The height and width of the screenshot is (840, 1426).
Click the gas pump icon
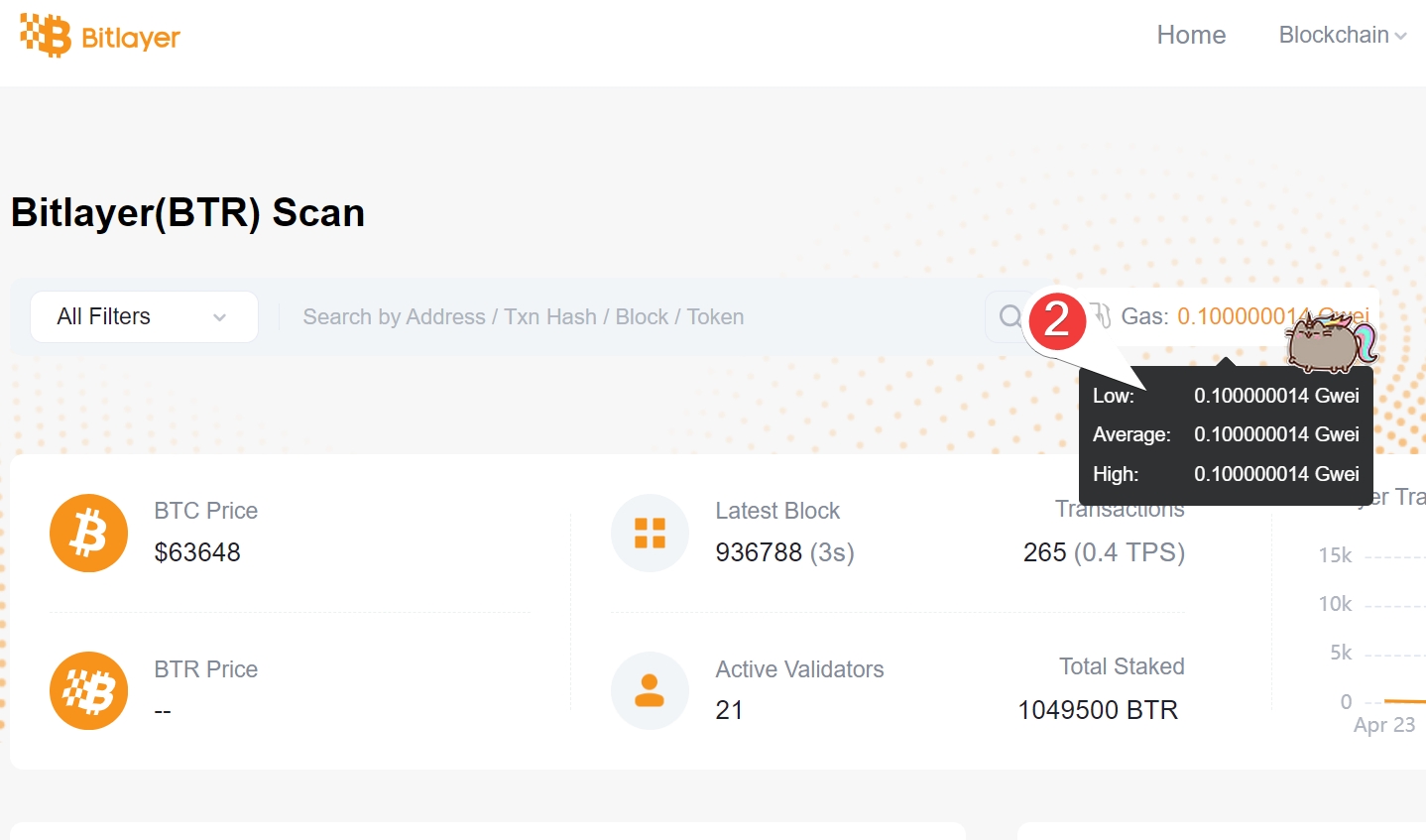(1101, 315)
